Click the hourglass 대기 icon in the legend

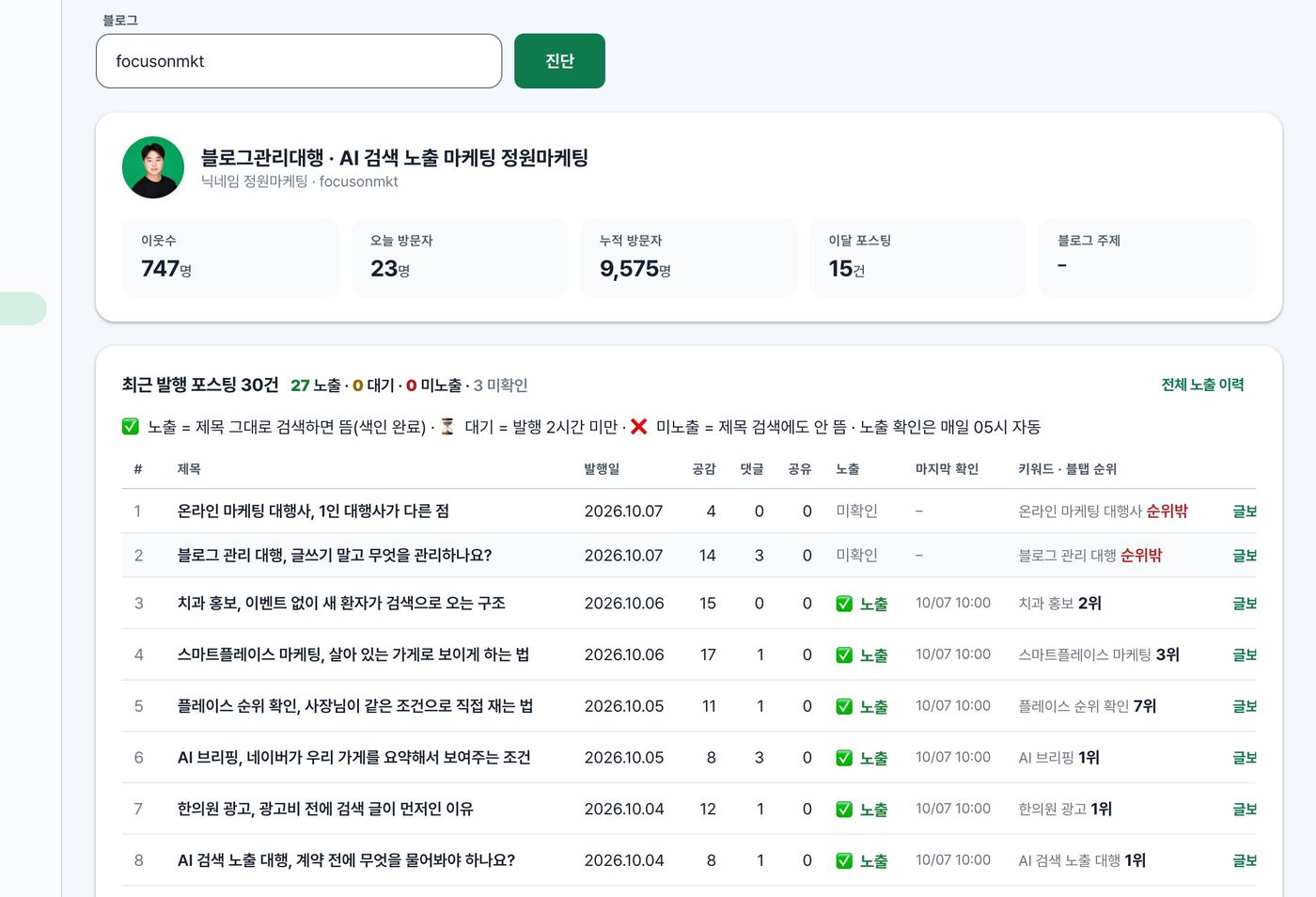tap(447, 427)
